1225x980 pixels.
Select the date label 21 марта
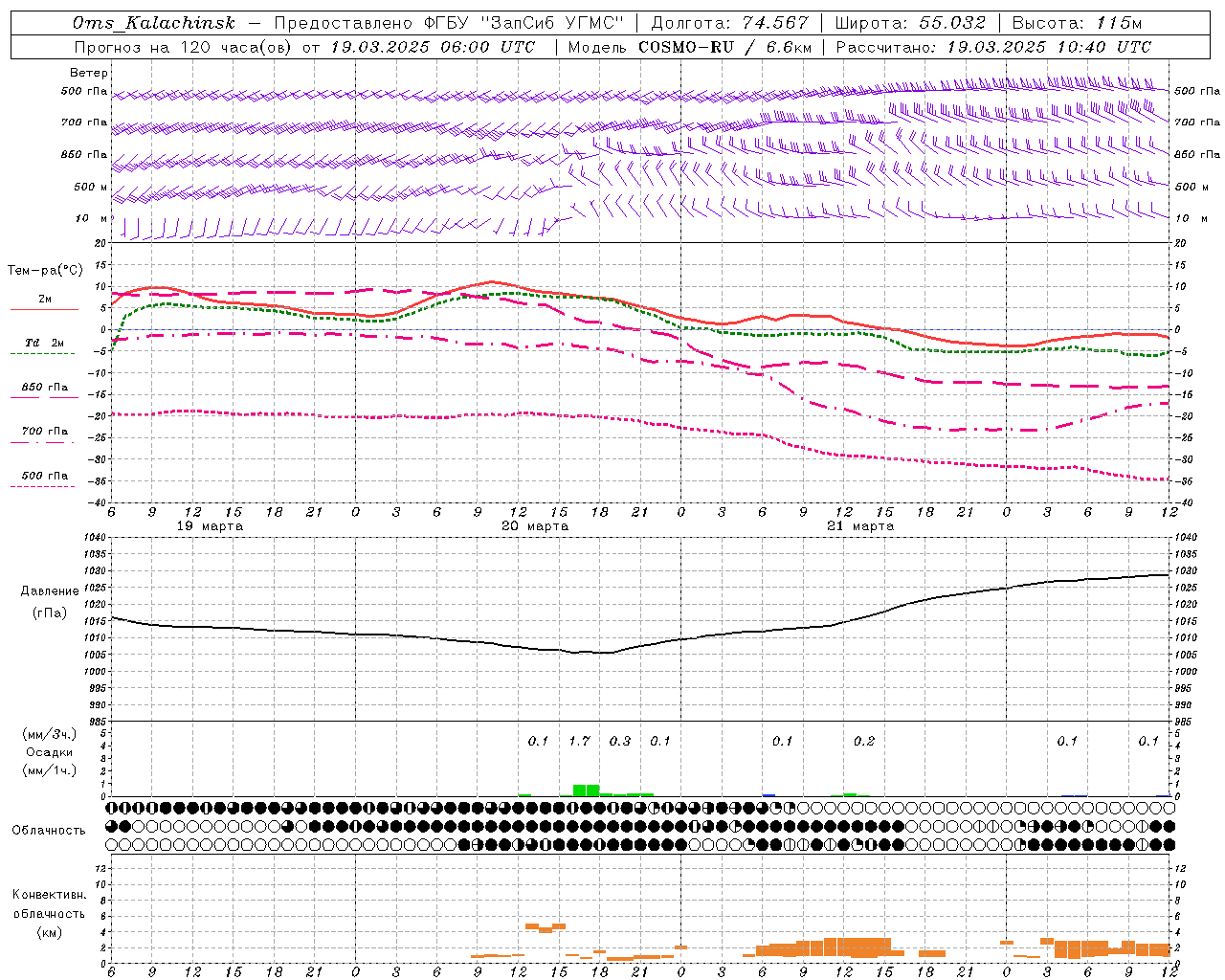click(x=860, y=526)
